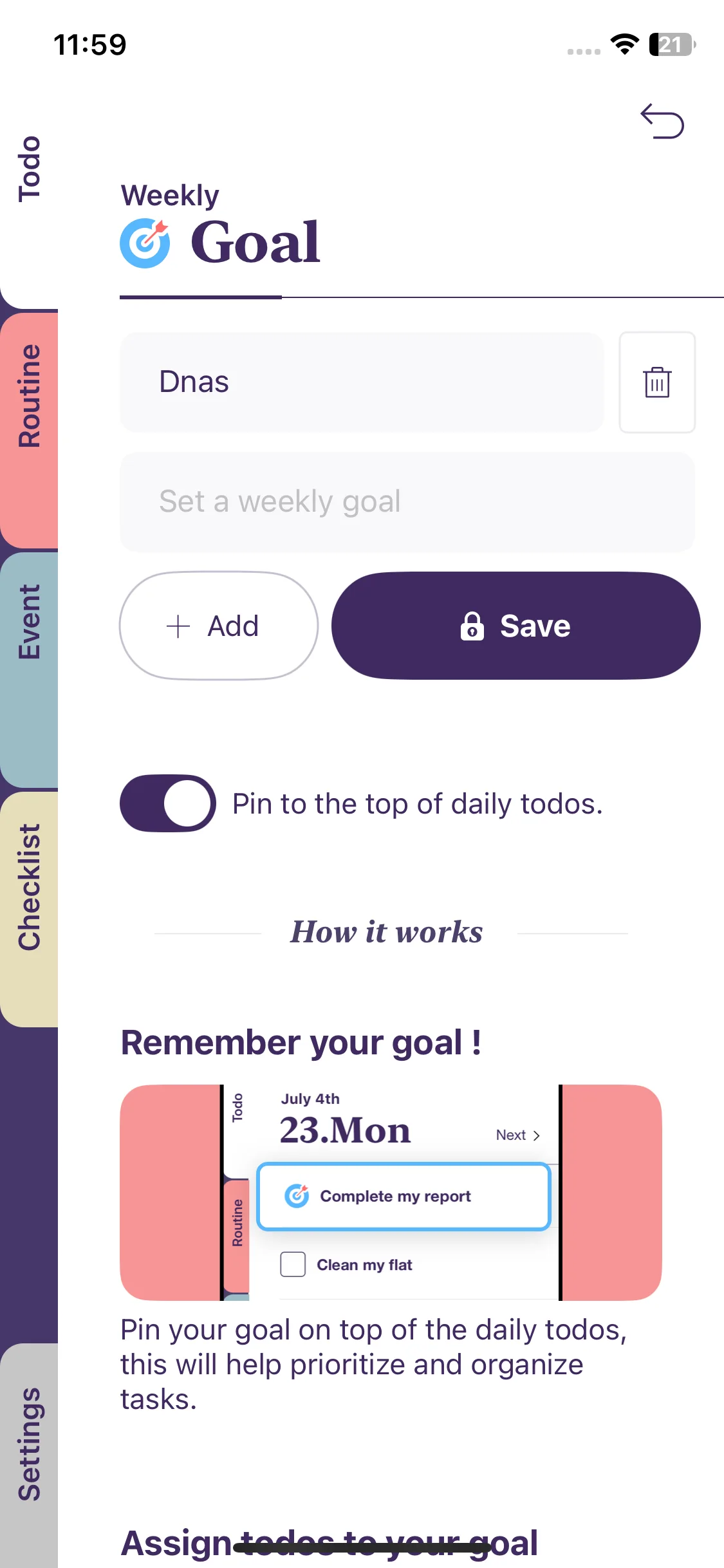Image resolution: width=724 pixels, height=1568 pixels.
Task: Tap the plus icon on Add button
Action: point(178,626)
